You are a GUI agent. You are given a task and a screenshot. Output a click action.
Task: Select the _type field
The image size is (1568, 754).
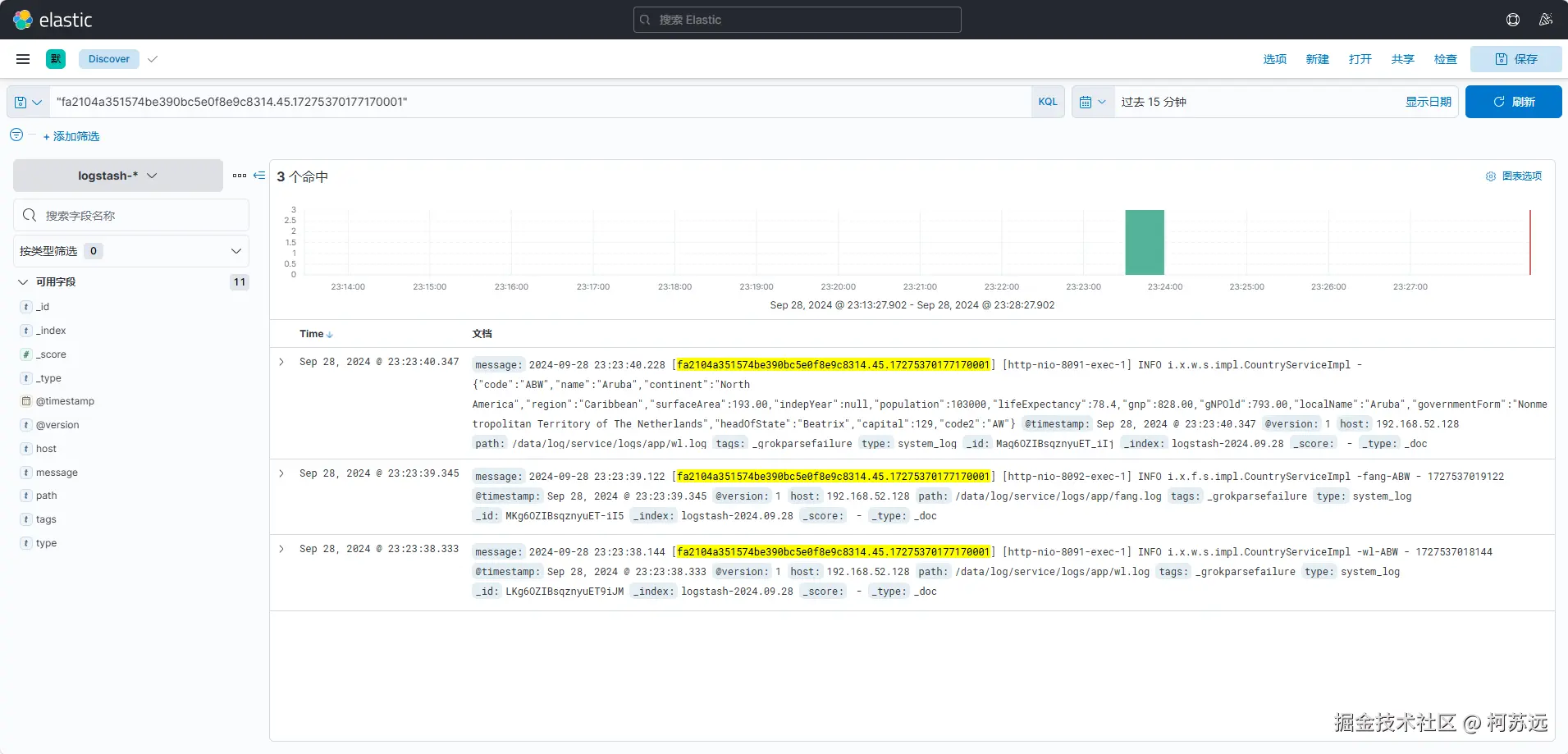48,378
